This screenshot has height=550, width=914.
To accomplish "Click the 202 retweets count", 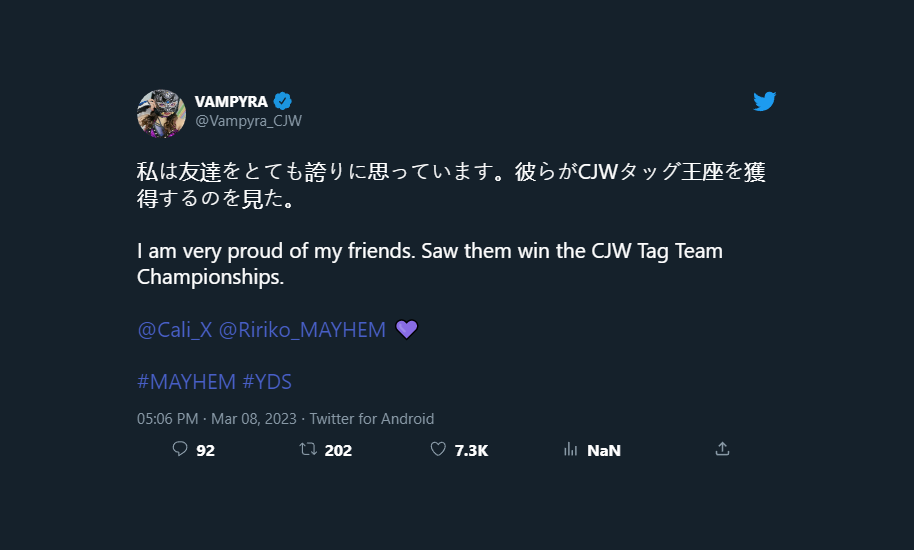I will [338, 450].
